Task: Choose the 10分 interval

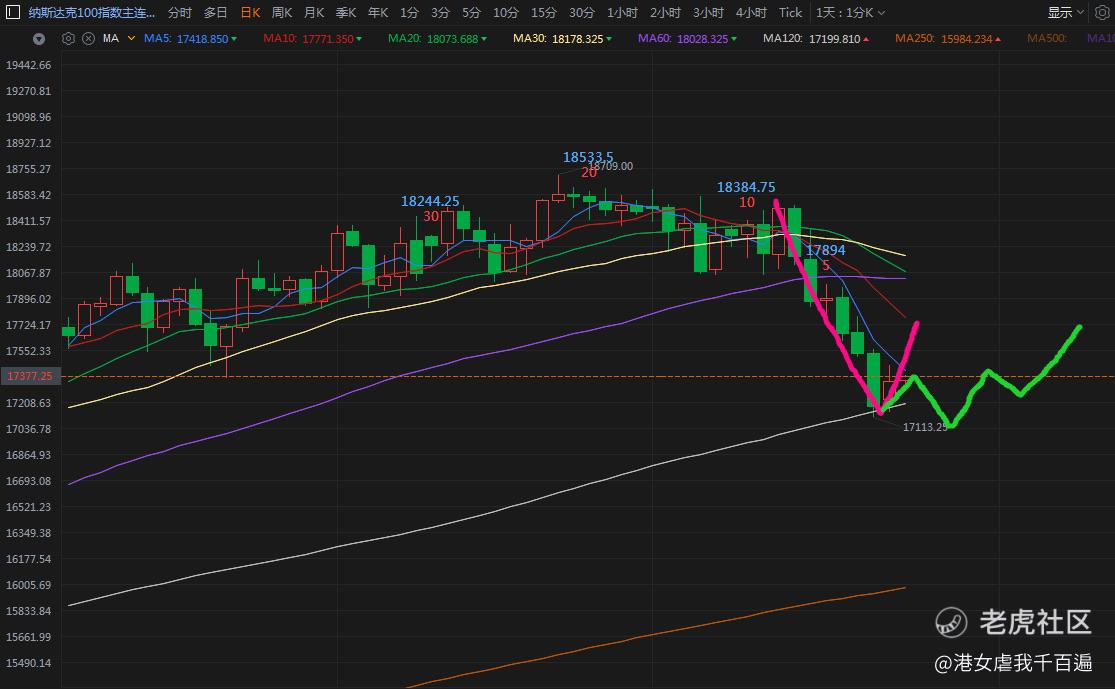Action: 506,13
